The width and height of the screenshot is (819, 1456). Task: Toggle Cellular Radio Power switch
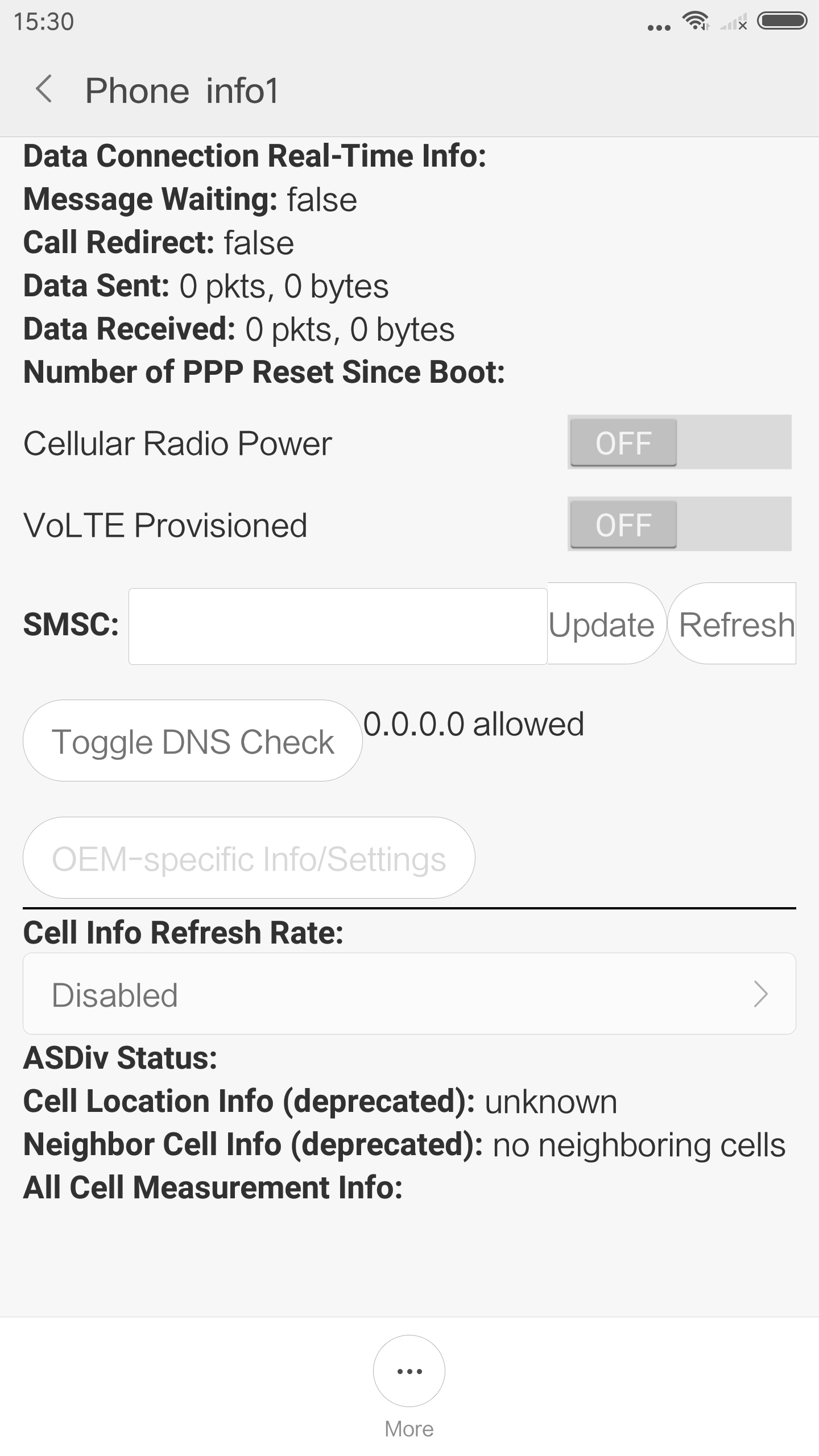click(679, 442)
